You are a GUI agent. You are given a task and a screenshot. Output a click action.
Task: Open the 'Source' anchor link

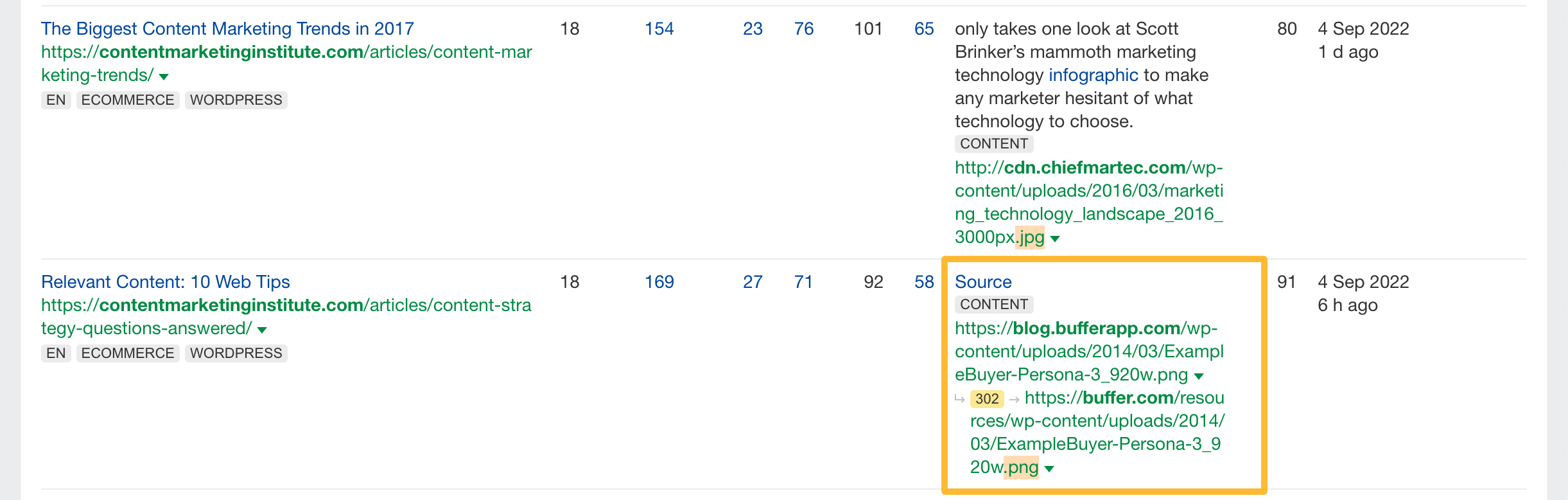pos(983,282)
